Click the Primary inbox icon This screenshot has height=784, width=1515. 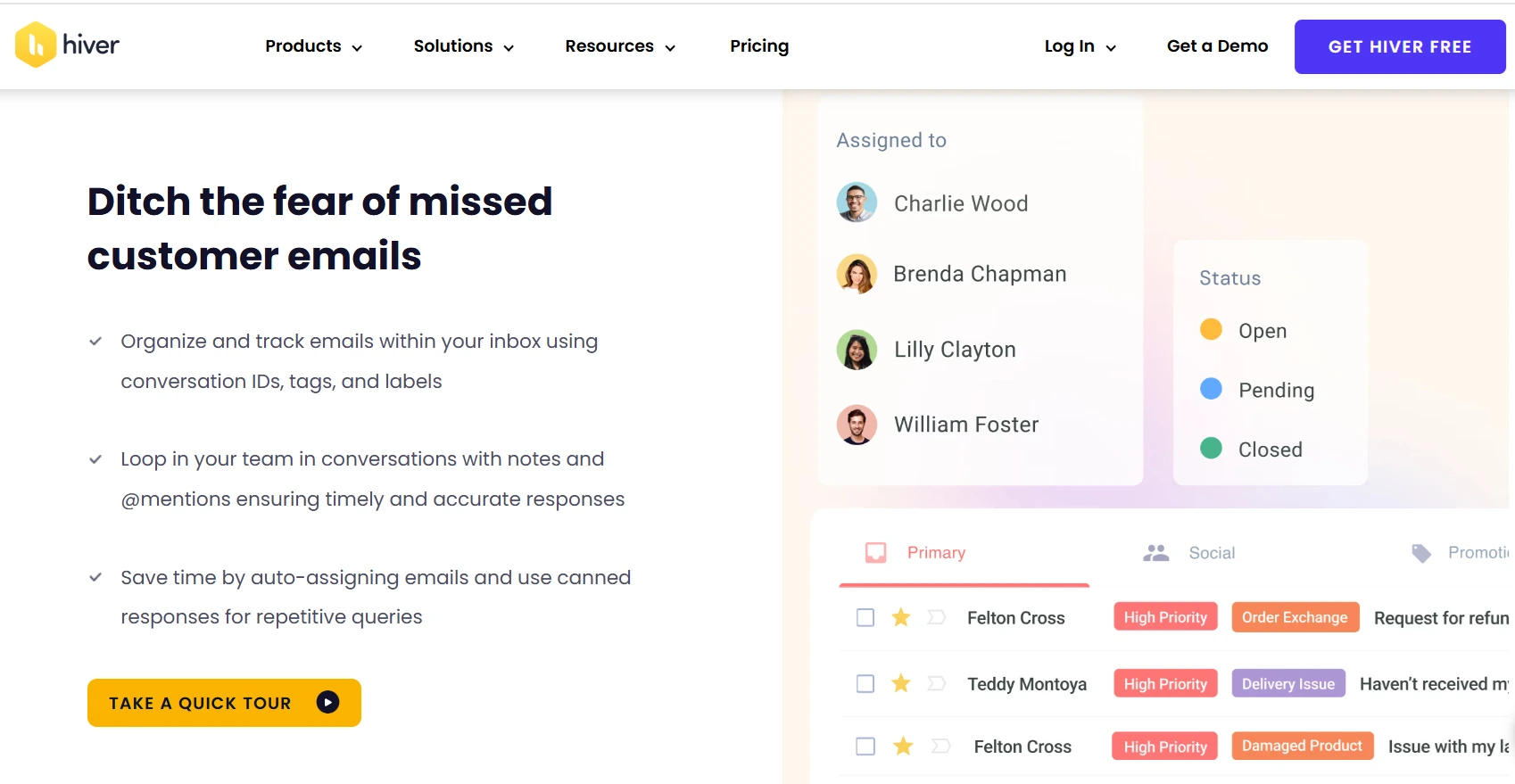click(875, 553)
